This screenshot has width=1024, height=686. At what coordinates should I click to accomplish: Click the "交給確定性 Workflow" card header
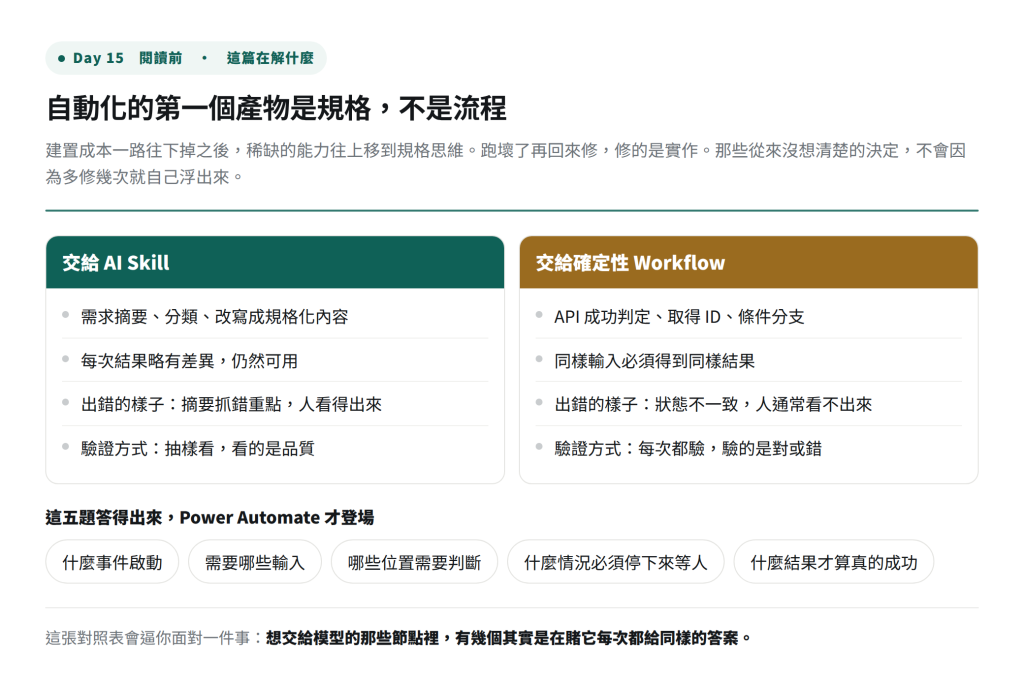click(748, 263)
